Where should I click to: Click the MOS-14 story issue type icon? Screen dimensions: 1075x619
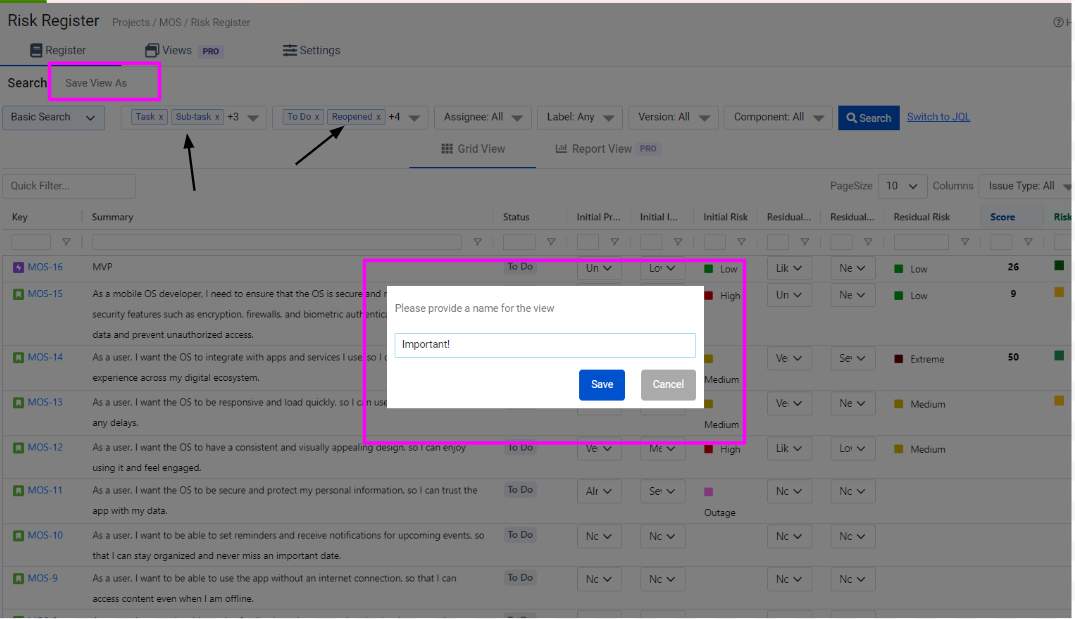point(18,357)
